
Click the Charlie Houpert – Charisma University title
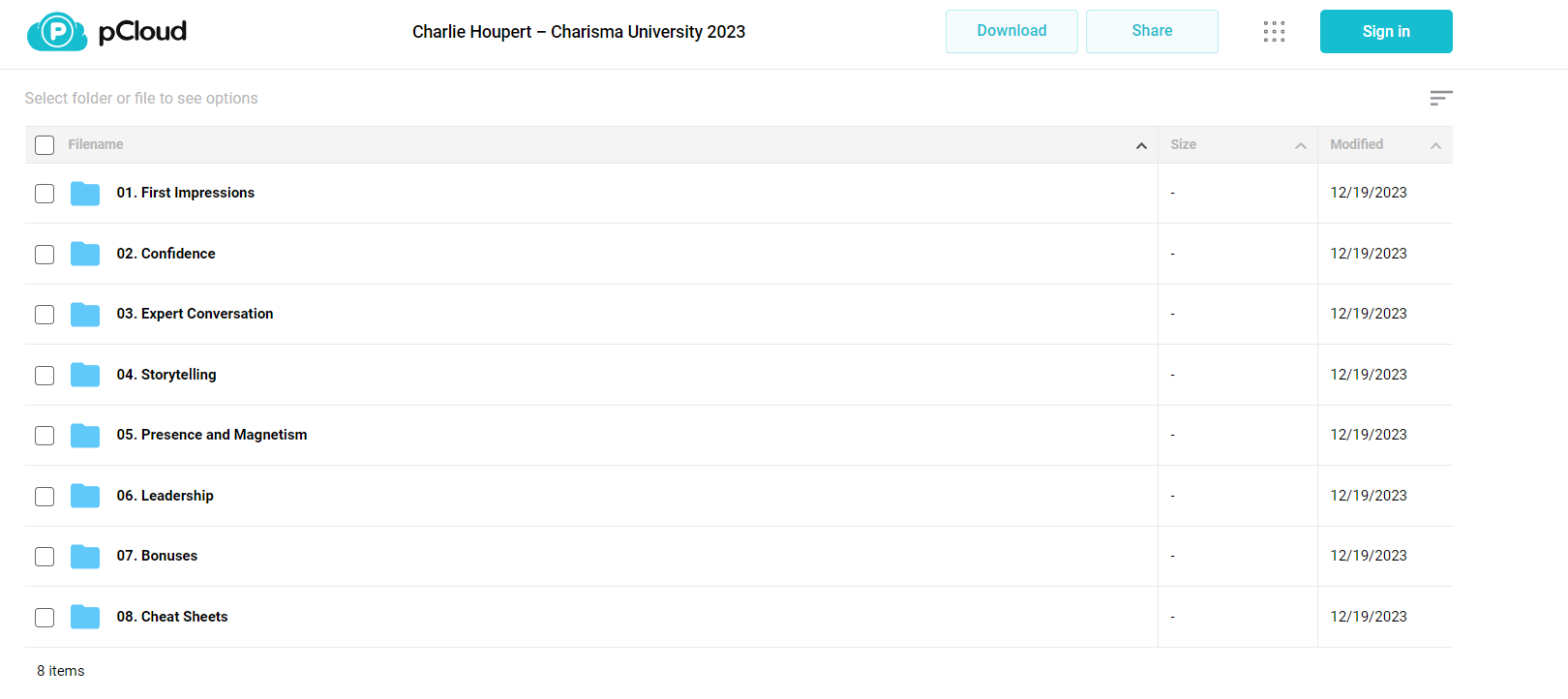[x=579, y=32]
